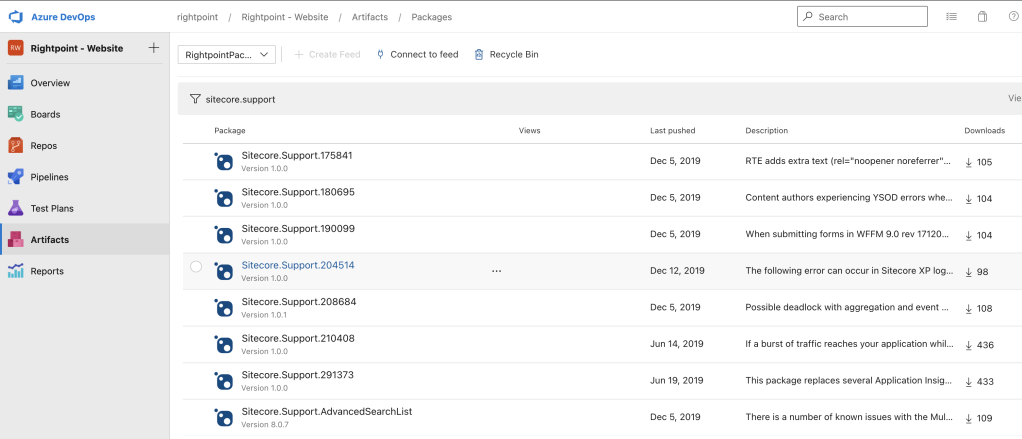The image size is (1022, 439).
Task: Click the Packages breadcrumb link
Action: (x=431, y=17)
